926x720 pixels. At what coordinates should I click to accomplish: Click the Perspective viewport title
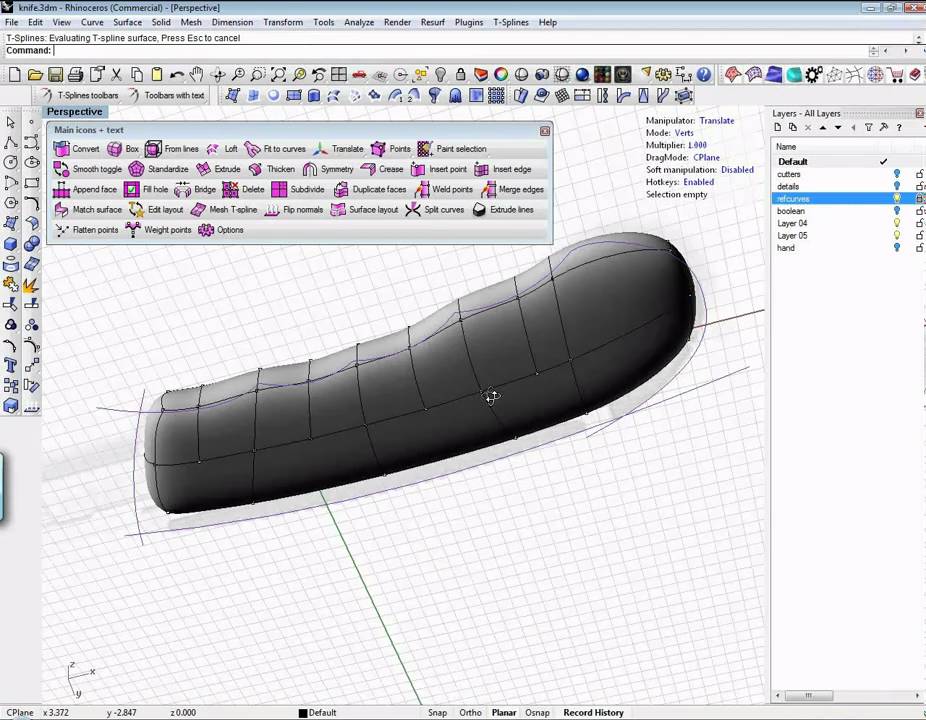point(74,112)
